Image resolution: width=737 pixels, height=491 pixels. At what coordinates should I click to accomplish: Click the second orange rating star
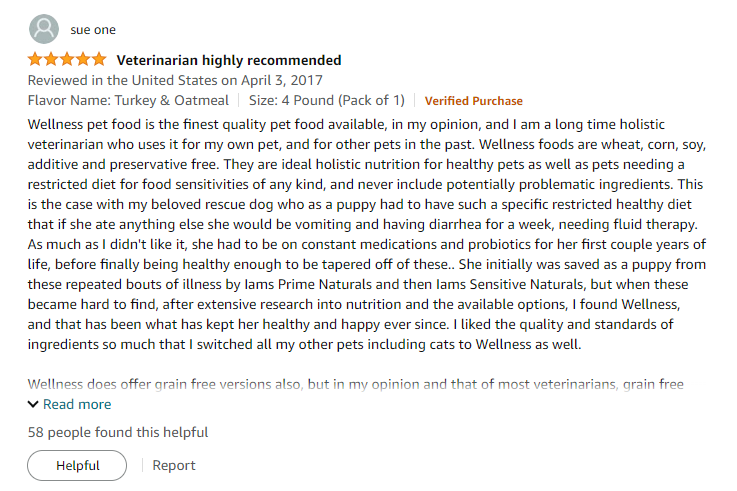[51, 60]
